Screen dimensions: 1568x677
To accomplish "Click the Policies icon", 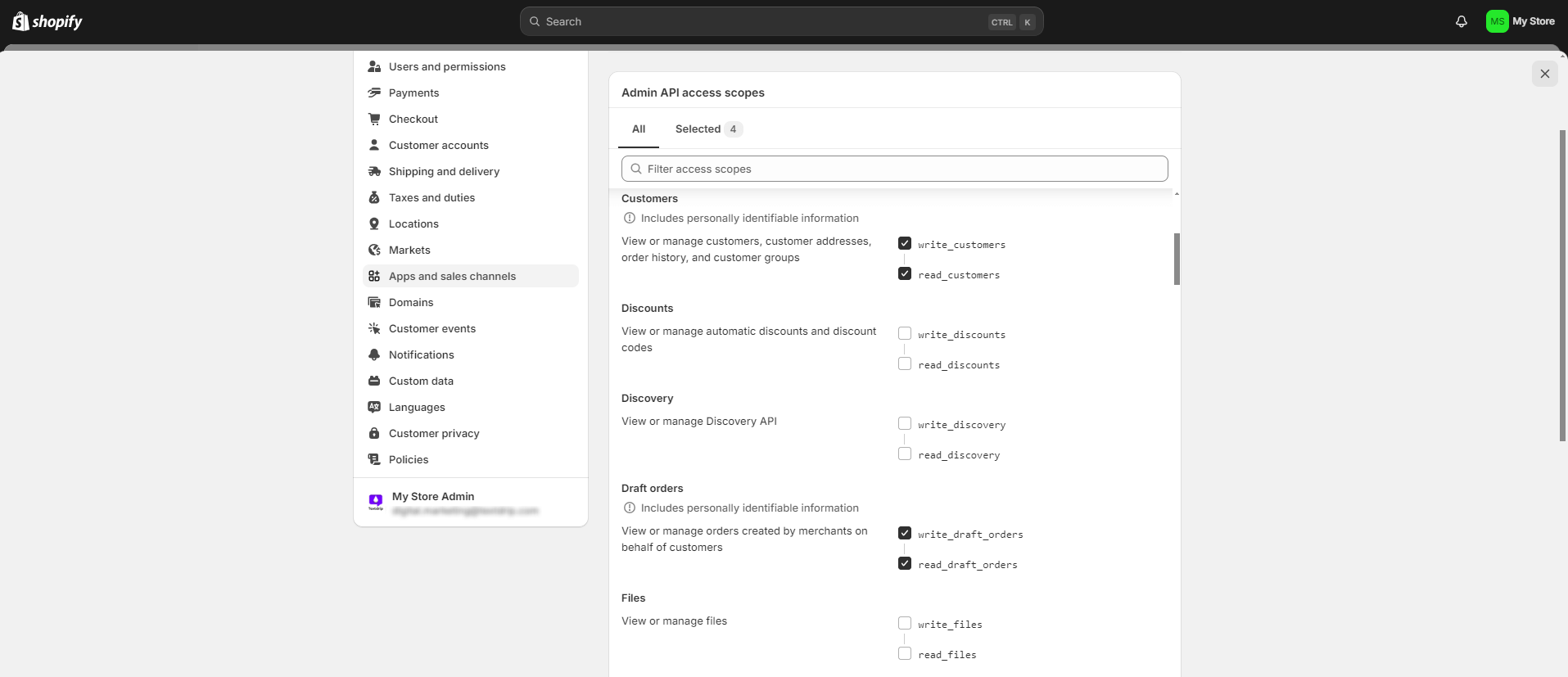I will coord(374,459).
